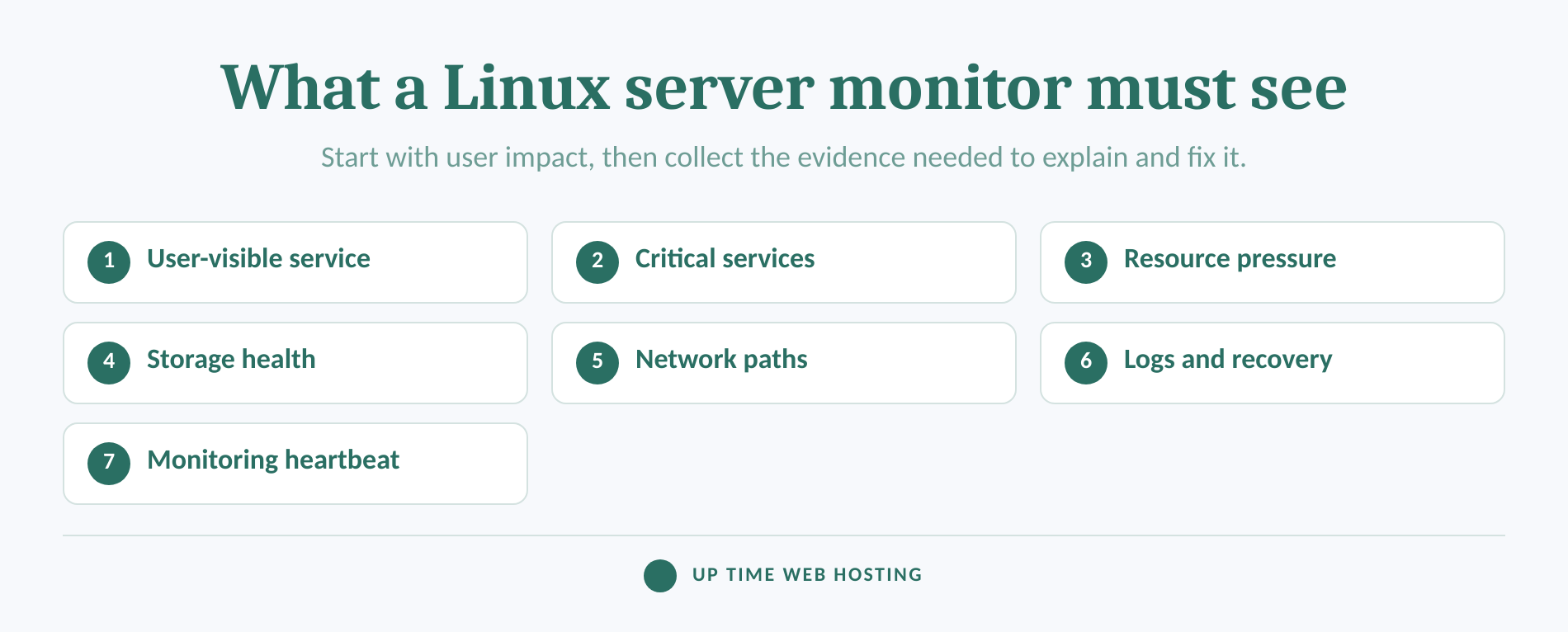Click the "Network paths" label
This screenshot has height=632, width=1568.
pos(721,361)
